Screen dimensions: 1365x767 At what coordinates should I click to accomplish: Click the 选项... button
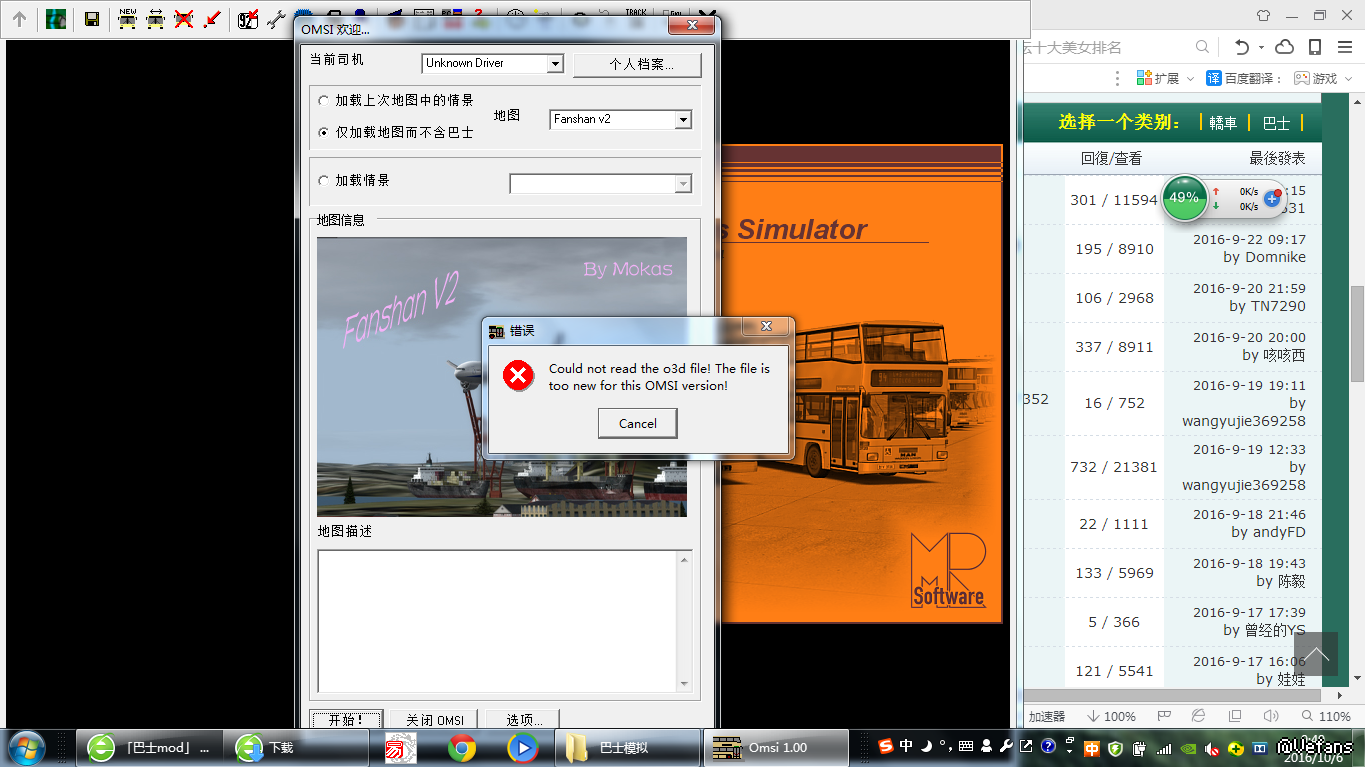click(x=524, y=720)
